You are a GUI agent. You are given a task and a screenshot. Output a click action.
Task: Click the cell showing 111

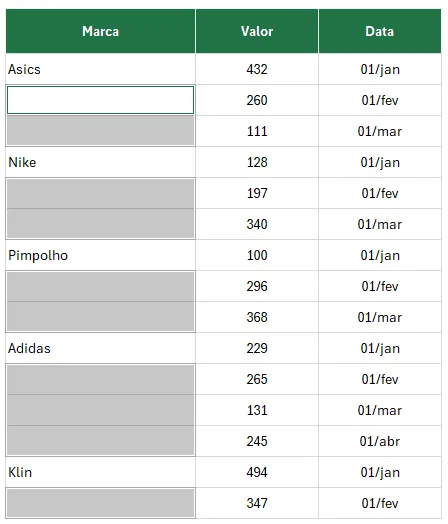click(257, 131)
